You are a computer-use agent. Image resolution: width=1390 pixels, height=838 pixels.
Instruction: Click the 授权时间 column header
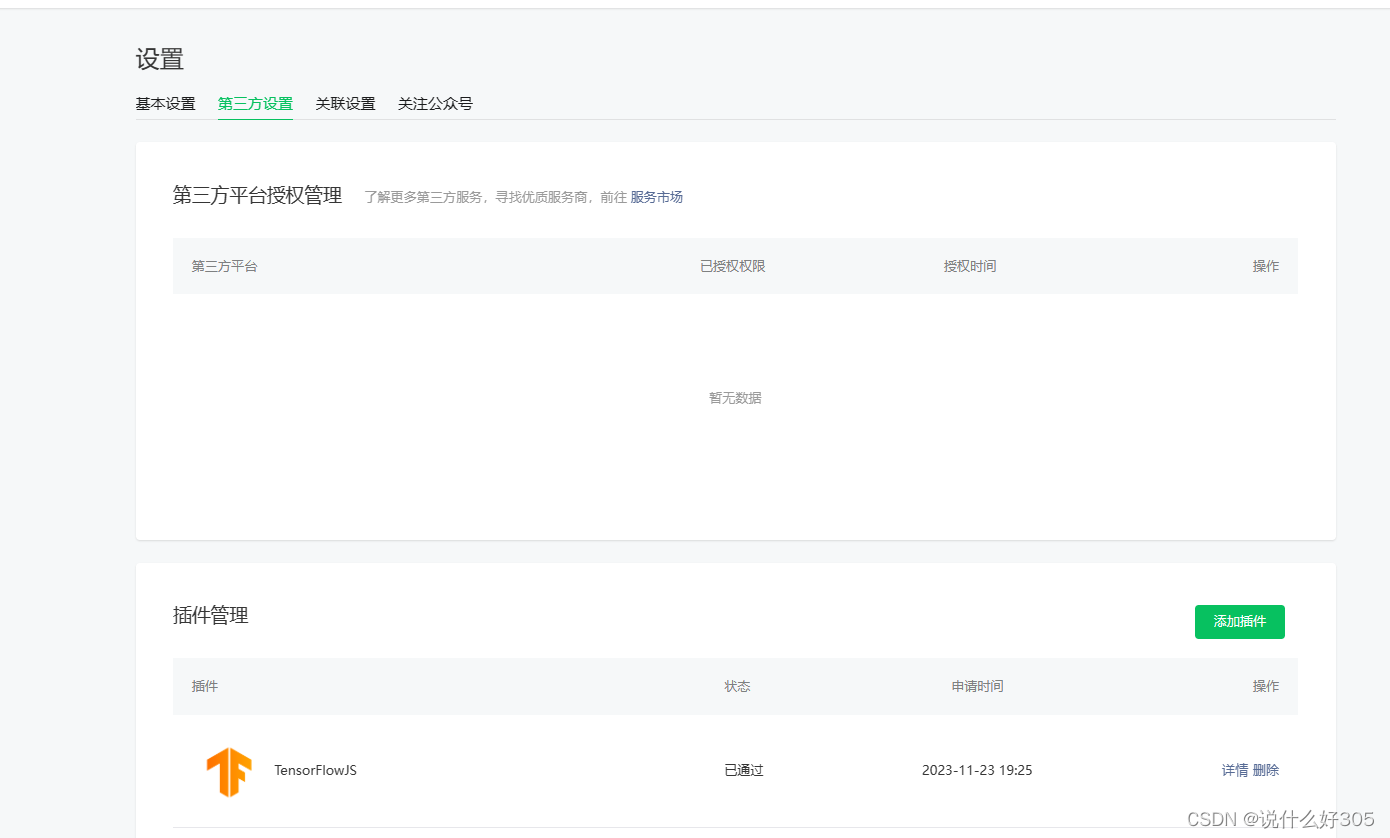(969, 266)
